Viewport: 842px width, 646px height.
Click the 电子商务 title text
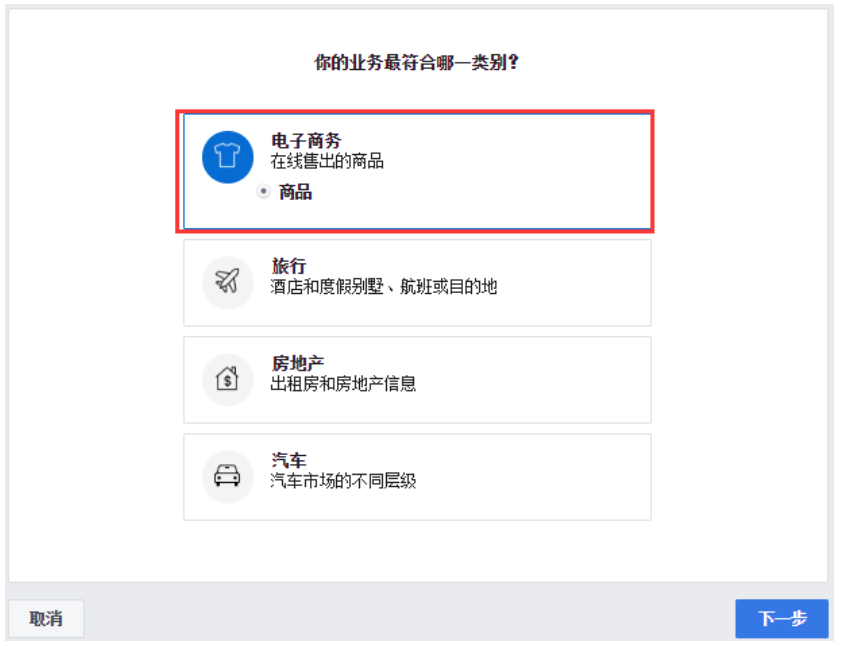pos(306,141)
